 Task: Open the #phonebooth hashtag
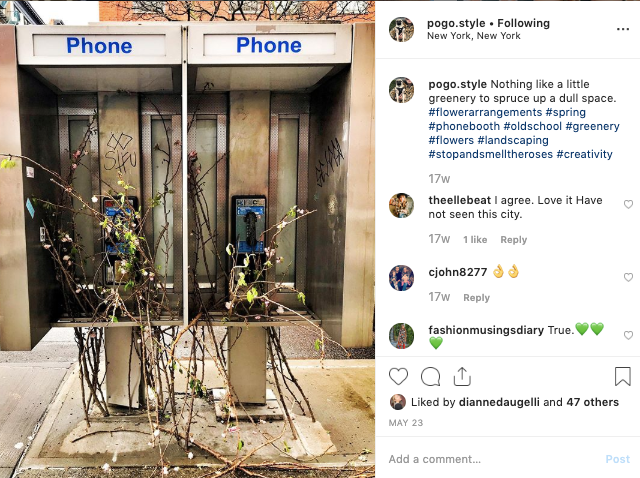(464, 126)
